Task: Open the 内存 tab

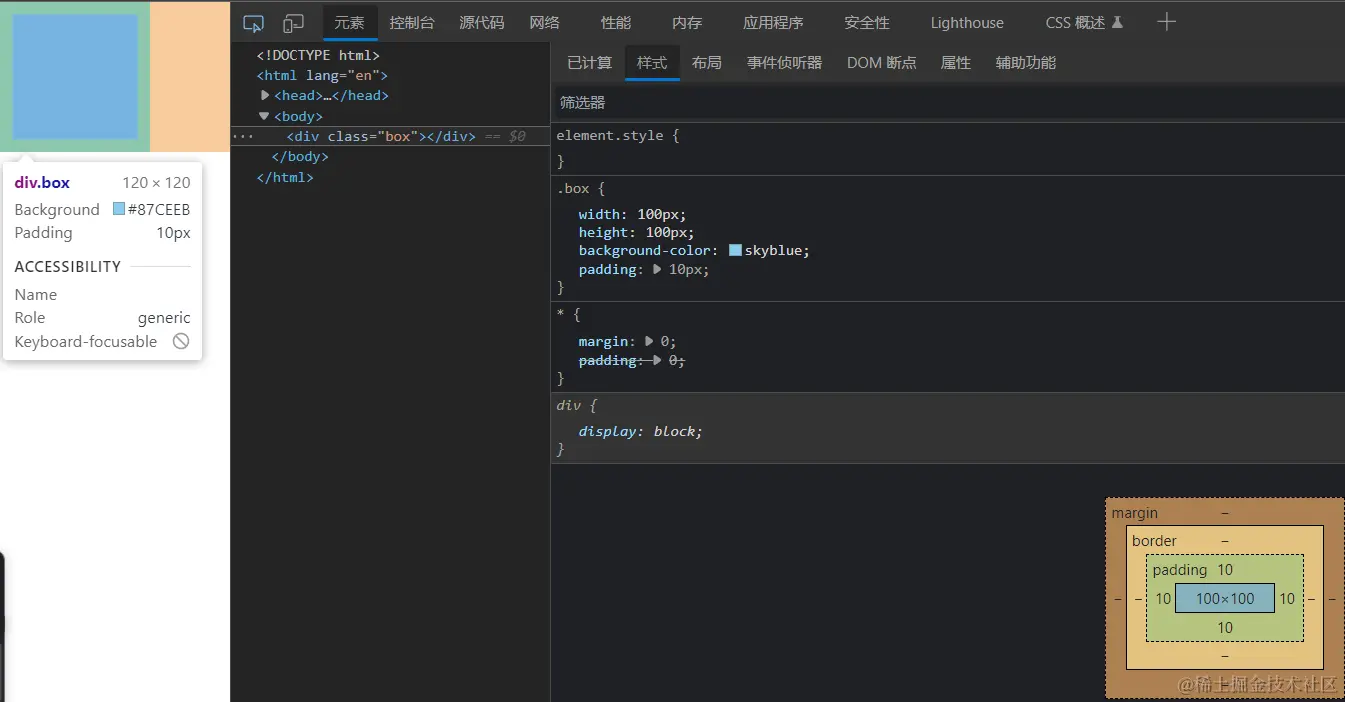Action: [687, 22]
